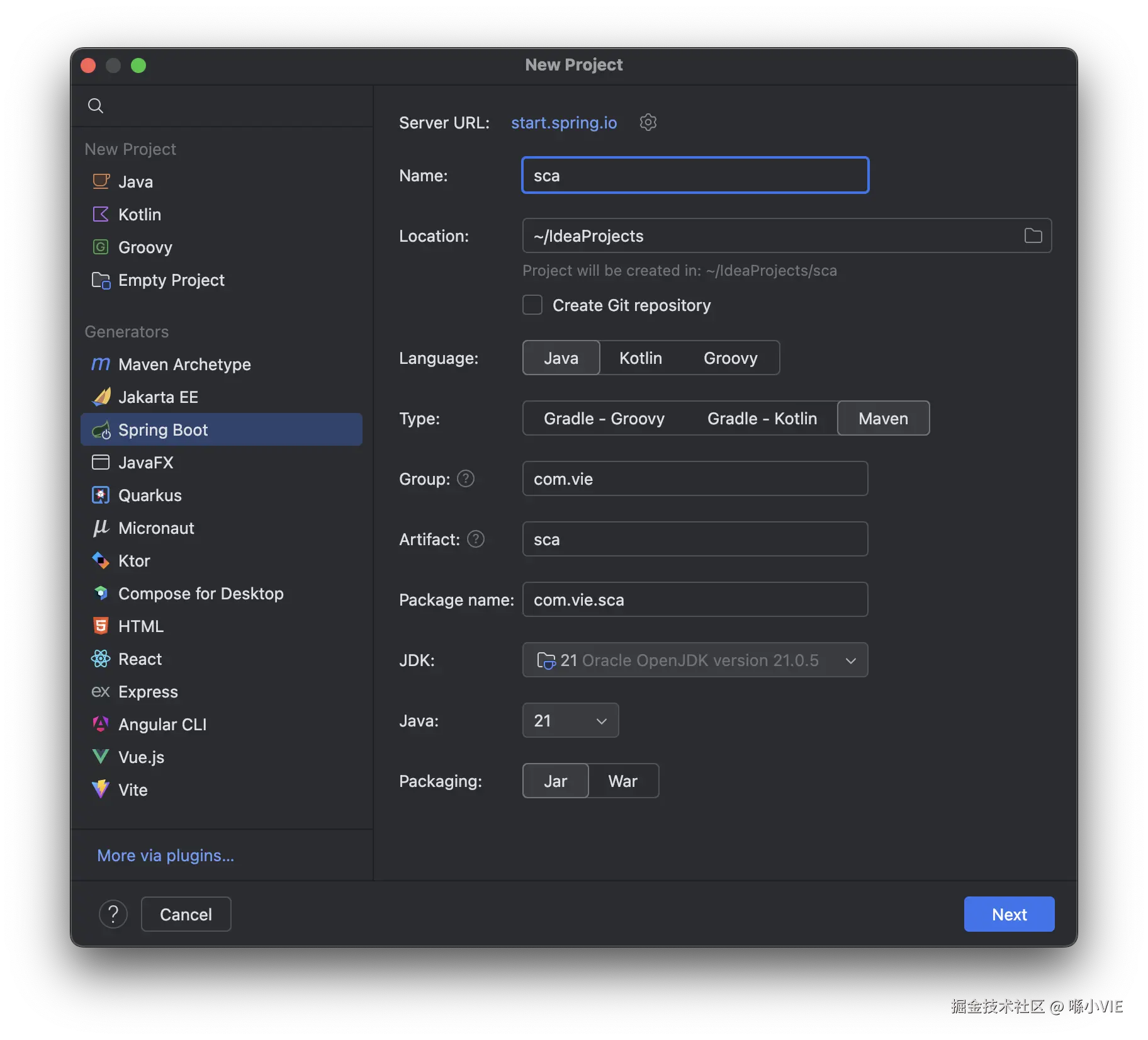
Task: Choose Jakarta EE generator
Action: pos(158,397)
